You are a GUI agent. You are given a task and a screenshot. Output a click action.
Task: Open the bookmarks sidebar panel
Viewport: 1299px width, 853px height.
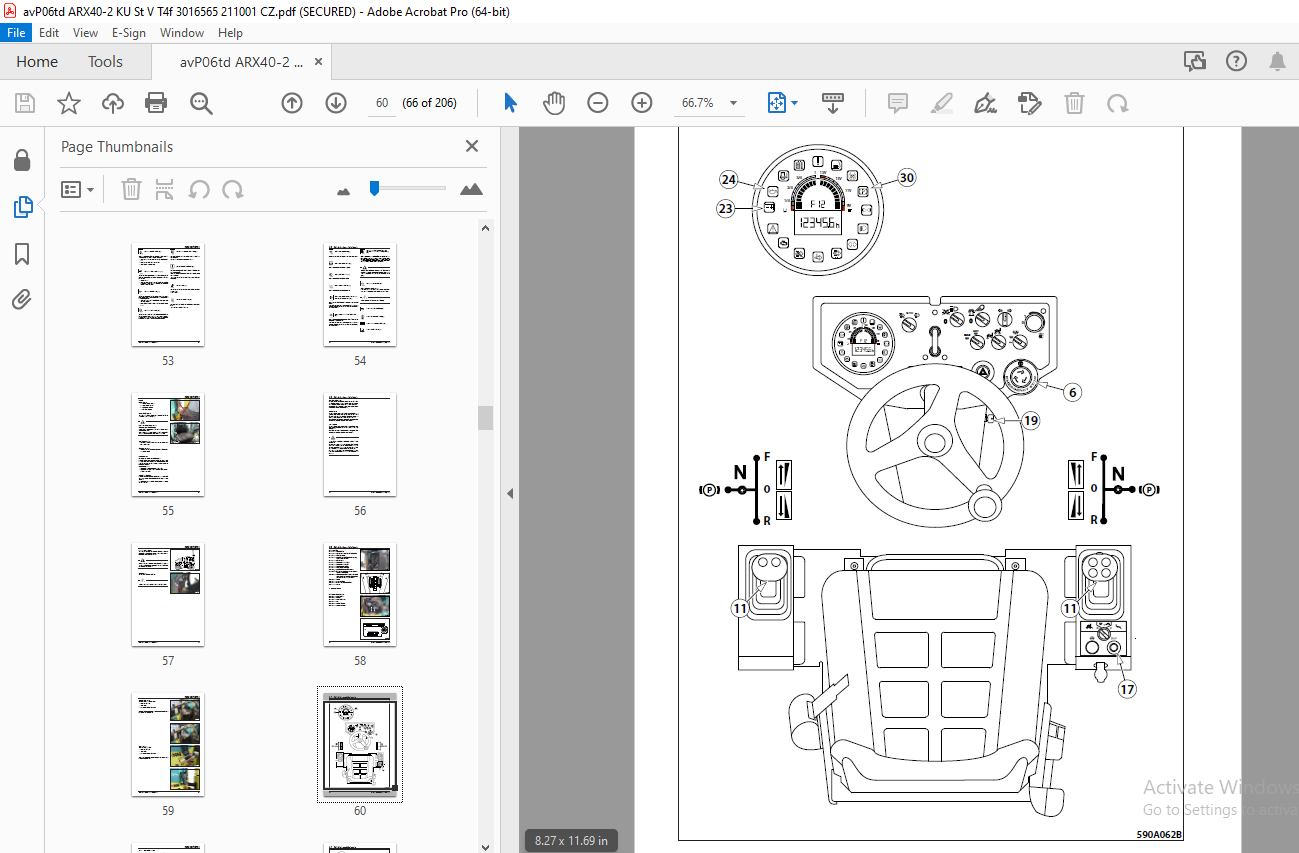[22, 253]
